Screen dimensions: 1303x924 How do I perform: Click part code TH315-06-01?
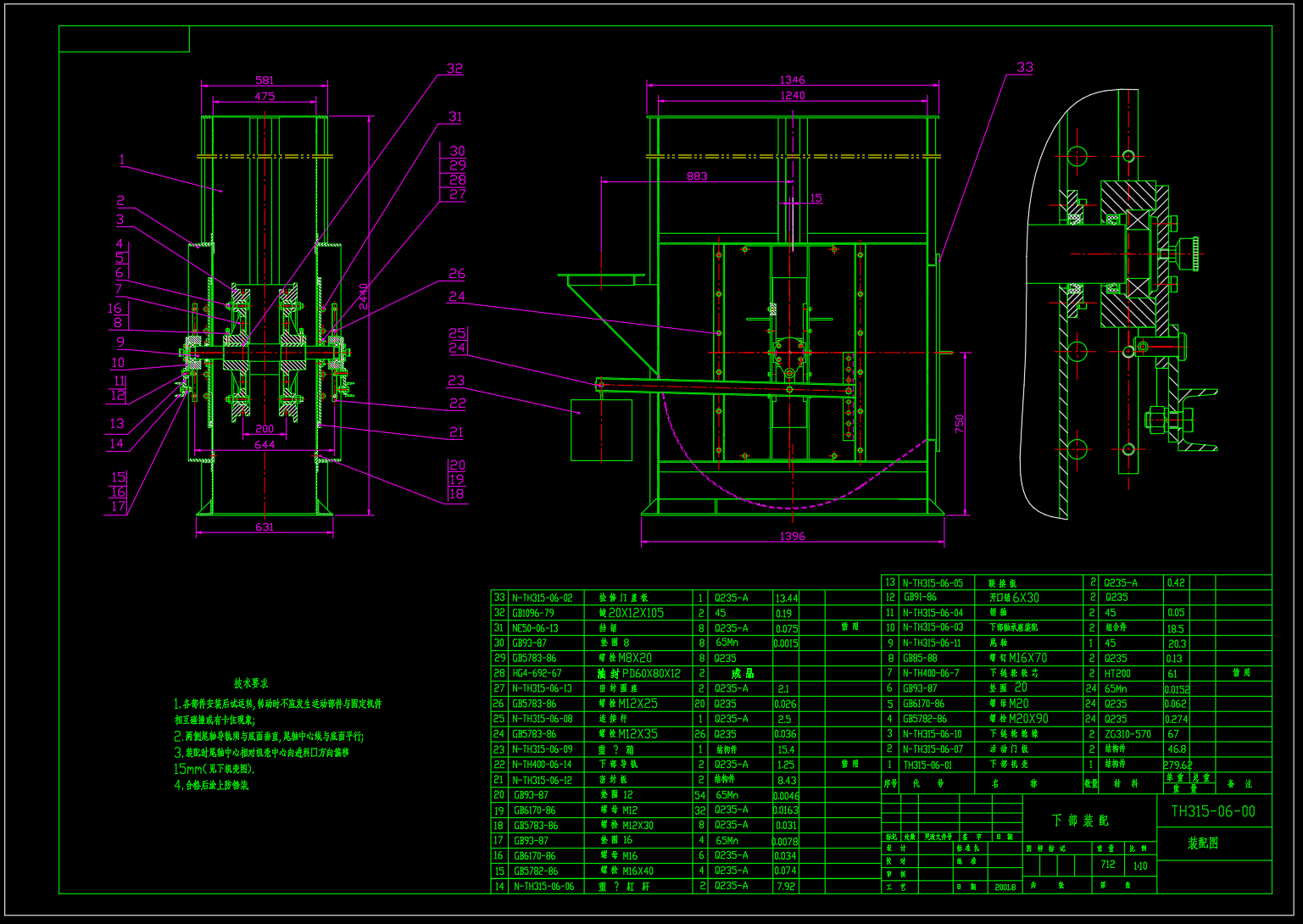(x=927, y=765)
